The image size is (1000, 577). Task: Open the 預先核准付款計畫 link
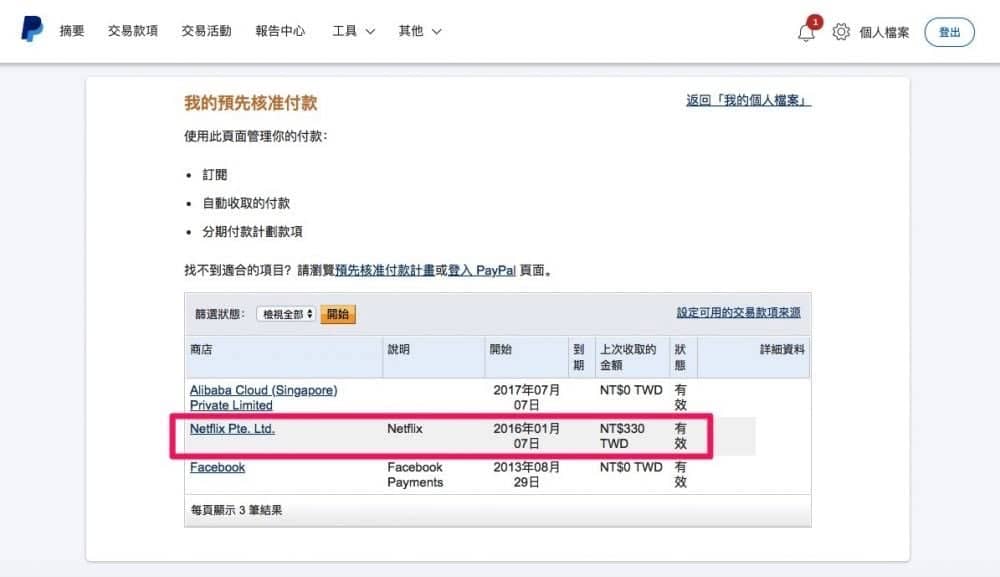click(x=385, y=270)
